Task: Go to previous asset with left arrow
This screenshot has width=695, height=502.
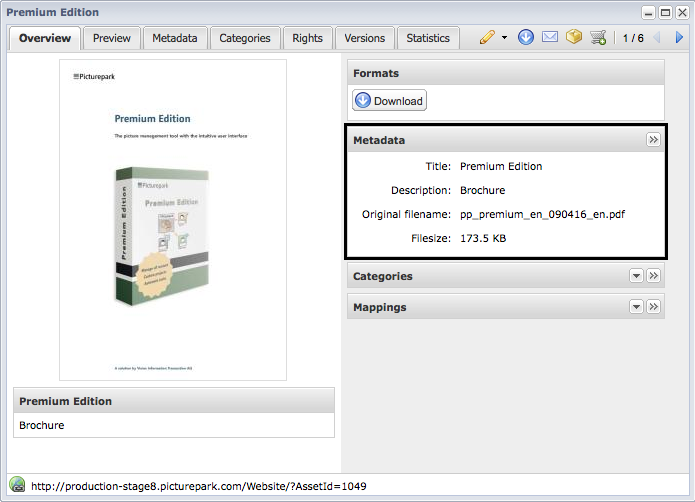Action: [x=657, y=38]
